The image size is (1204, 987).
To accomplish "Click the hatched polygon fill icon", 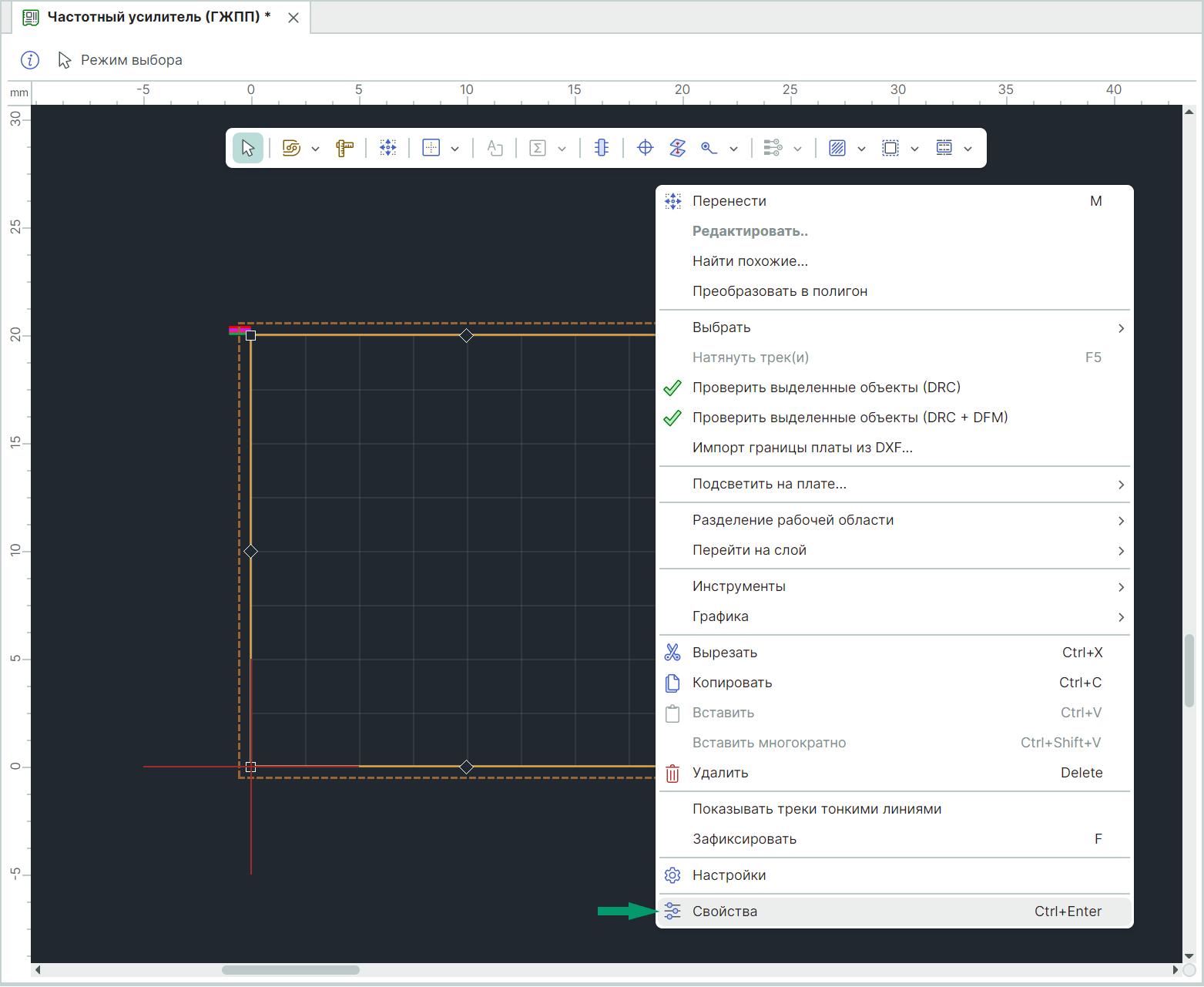I will (837, 148).
